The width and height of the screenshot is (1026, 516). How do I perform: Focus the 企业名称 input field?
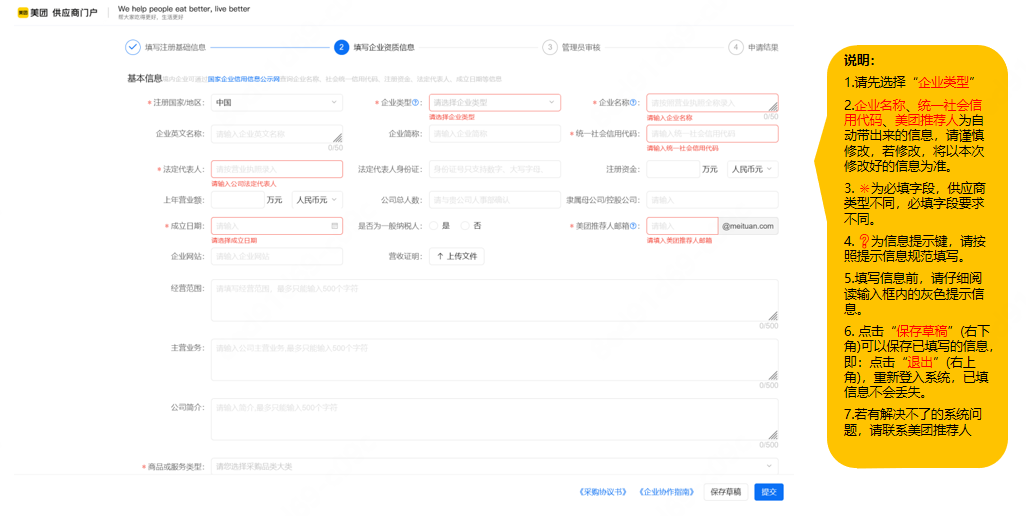[713, 103]
